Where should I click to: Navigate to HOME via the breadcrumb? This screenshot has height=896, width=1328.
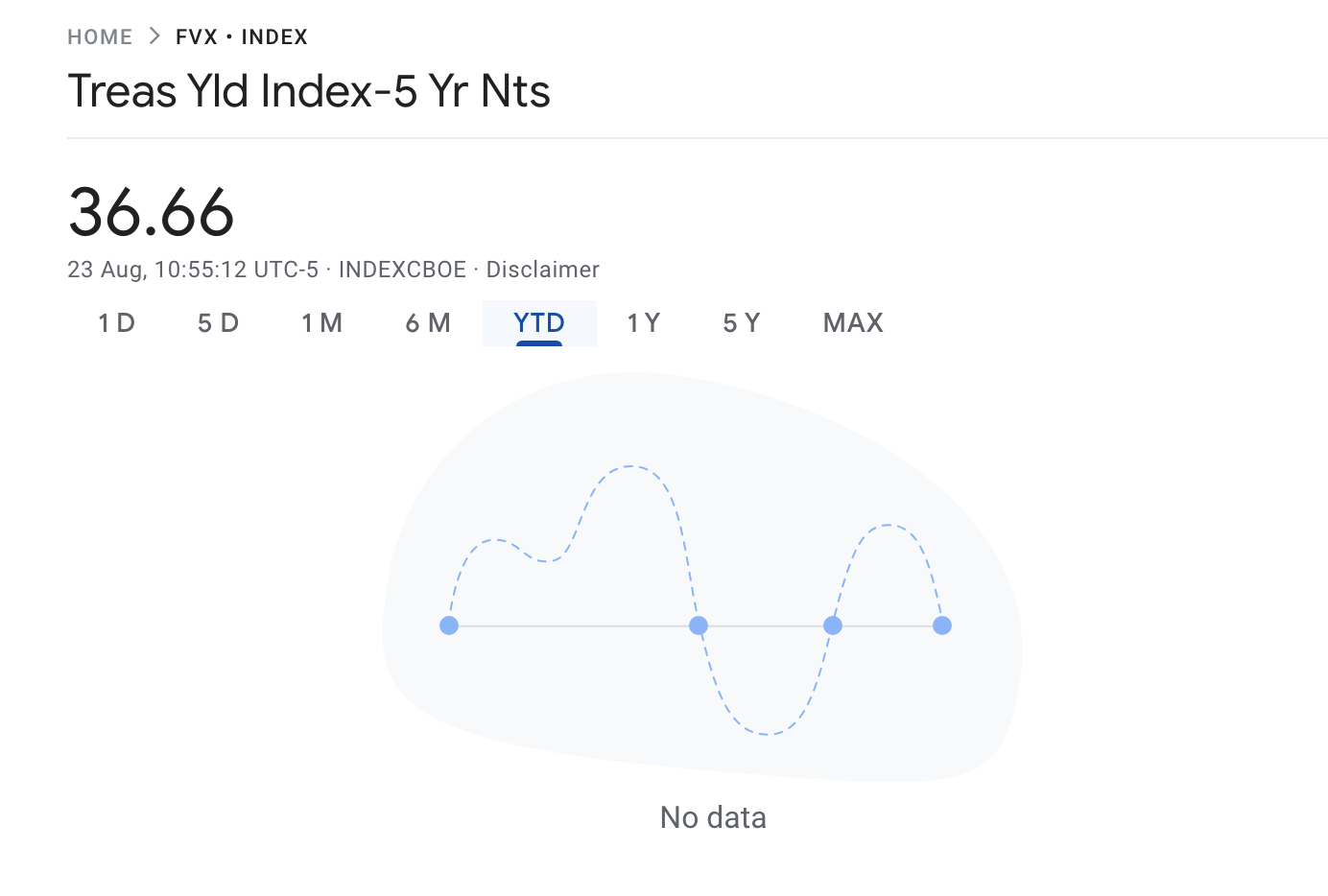pos(100,36)
